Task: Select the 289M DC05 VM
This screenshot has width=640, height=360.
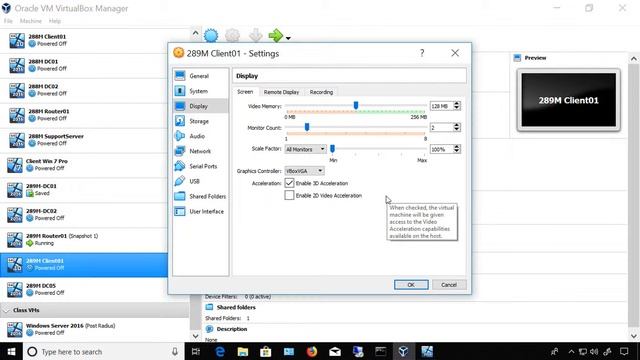Action: coord(95,289)
